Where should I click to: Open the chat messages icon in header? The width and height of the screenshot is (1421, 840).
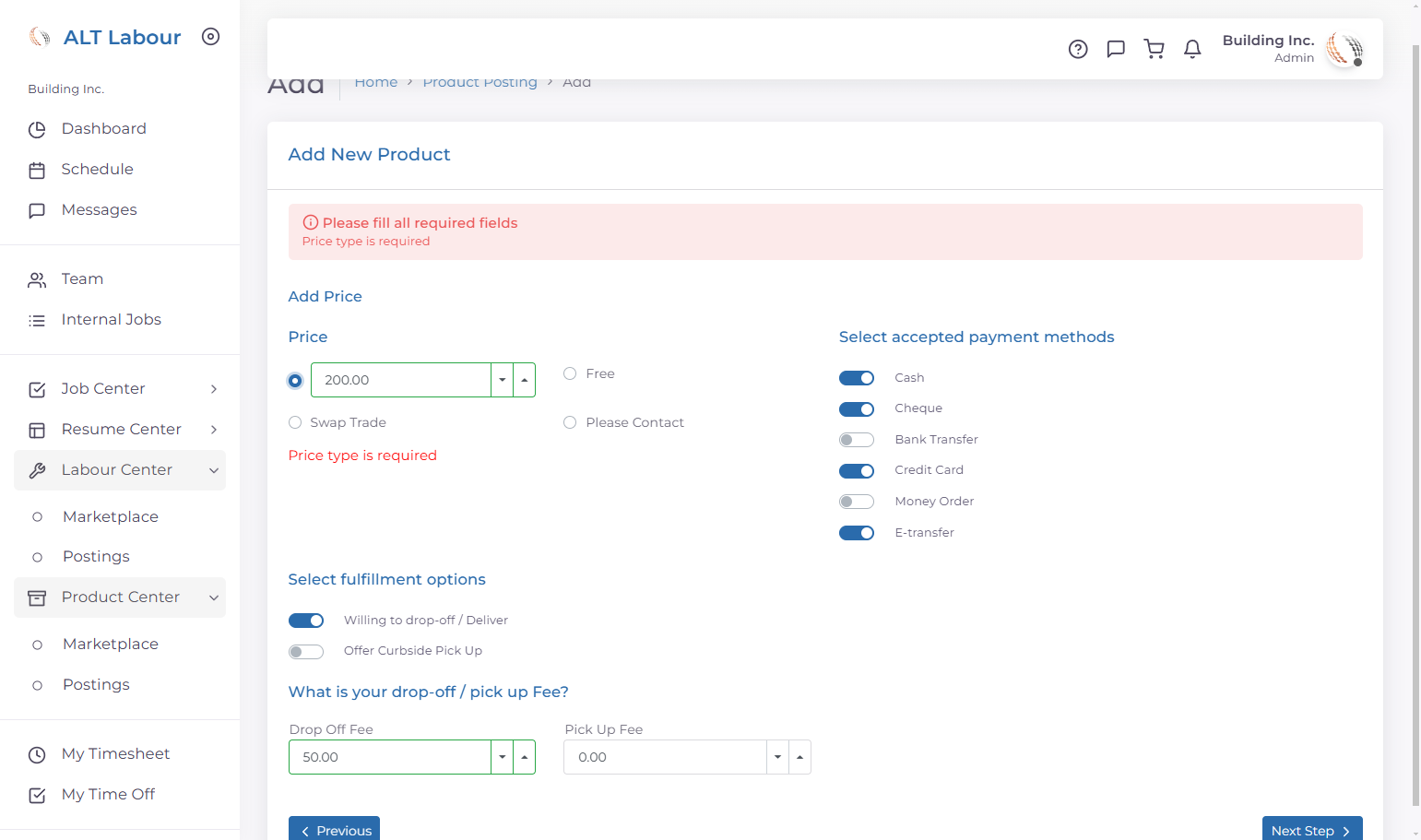[1116, 49]
